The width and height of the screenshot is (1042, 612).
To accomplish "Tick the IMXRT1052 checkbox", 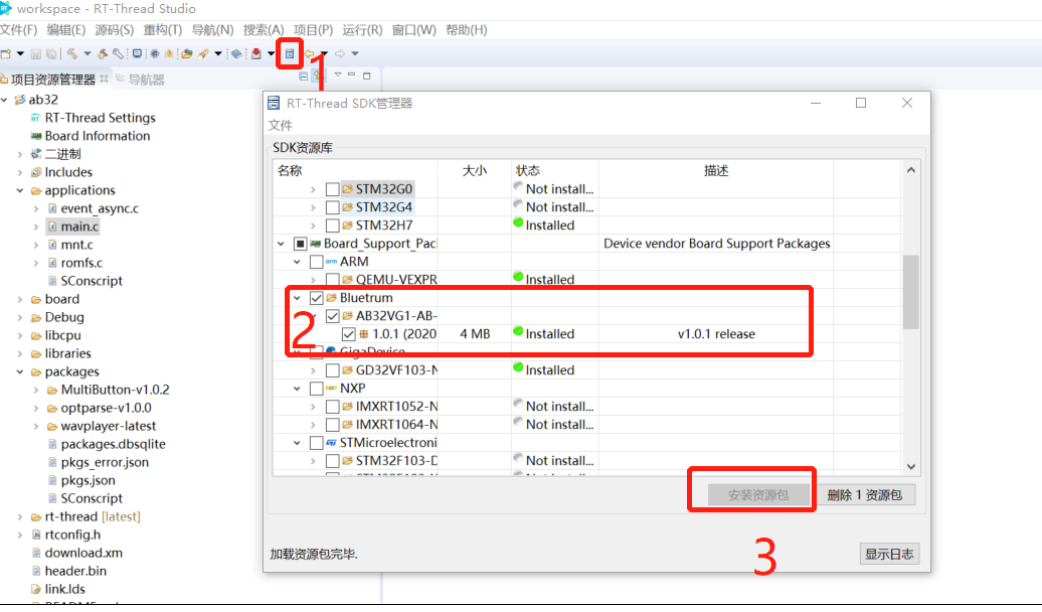I will [x=332, y=407].
